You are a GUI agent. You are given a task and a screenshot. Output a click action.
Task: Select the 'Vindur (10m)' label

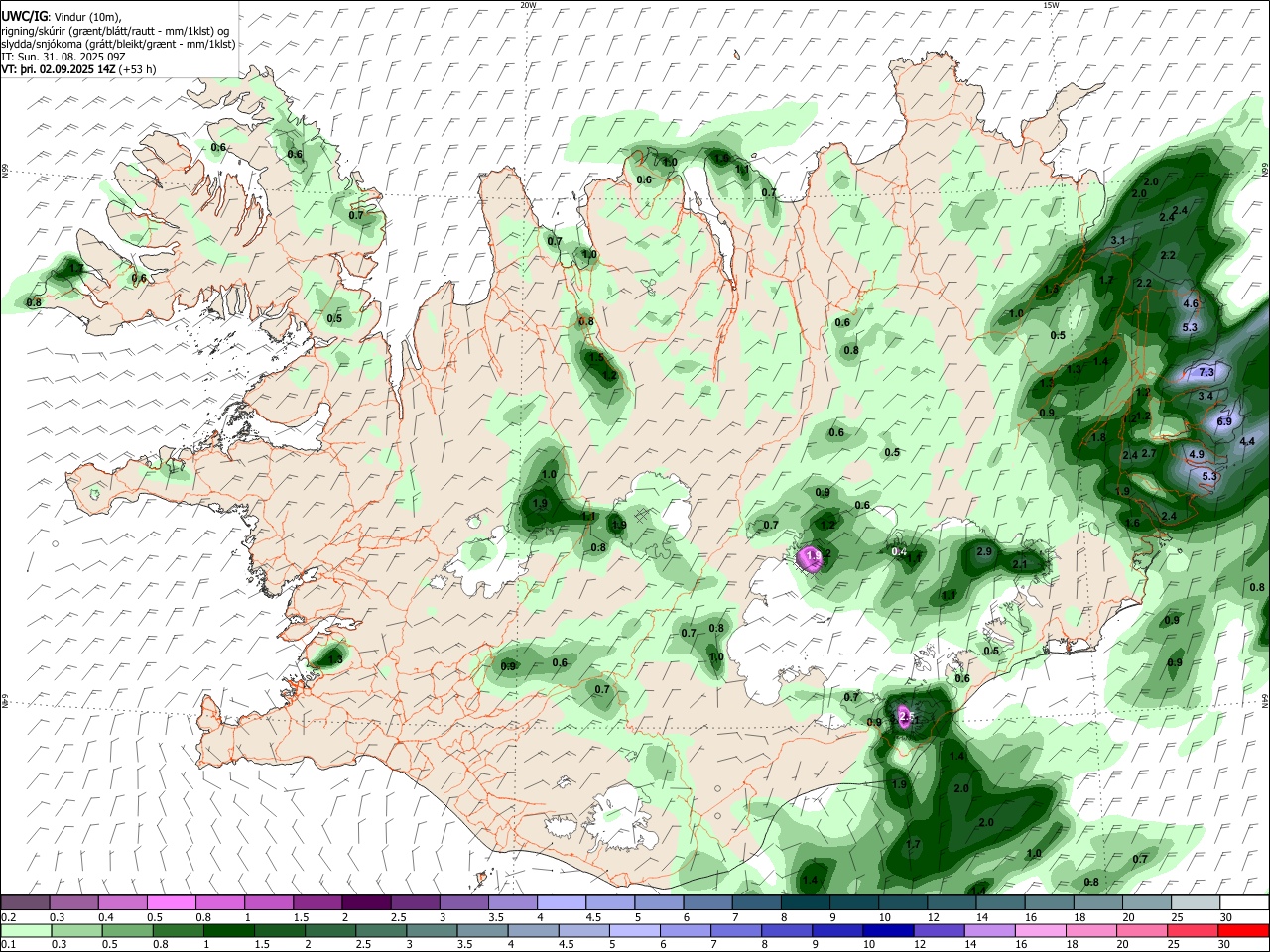coord(84,16)
